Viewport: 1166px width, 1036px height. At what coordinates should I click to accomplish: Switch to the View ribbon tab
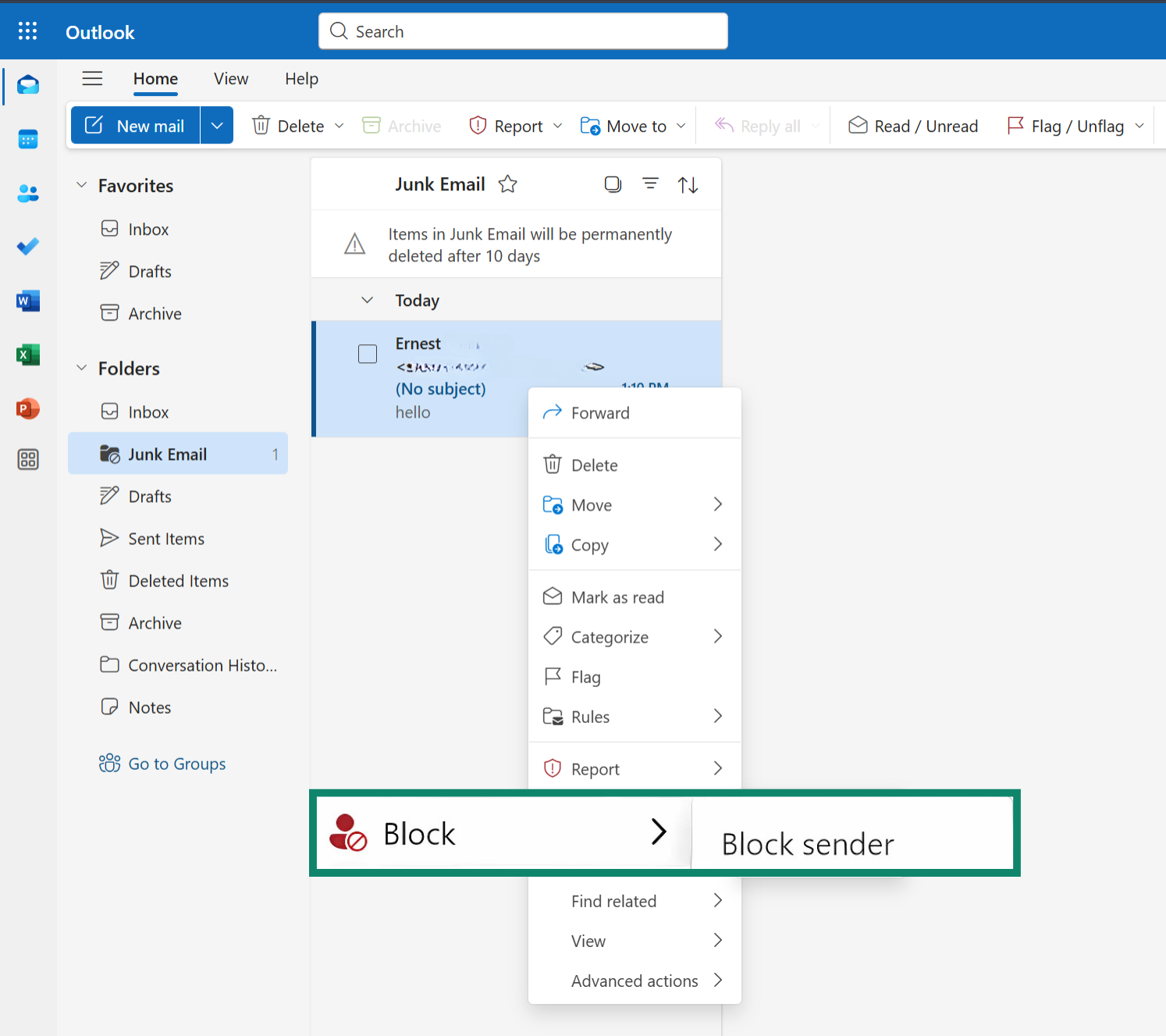pyautogui.click(x=230, y=79)
